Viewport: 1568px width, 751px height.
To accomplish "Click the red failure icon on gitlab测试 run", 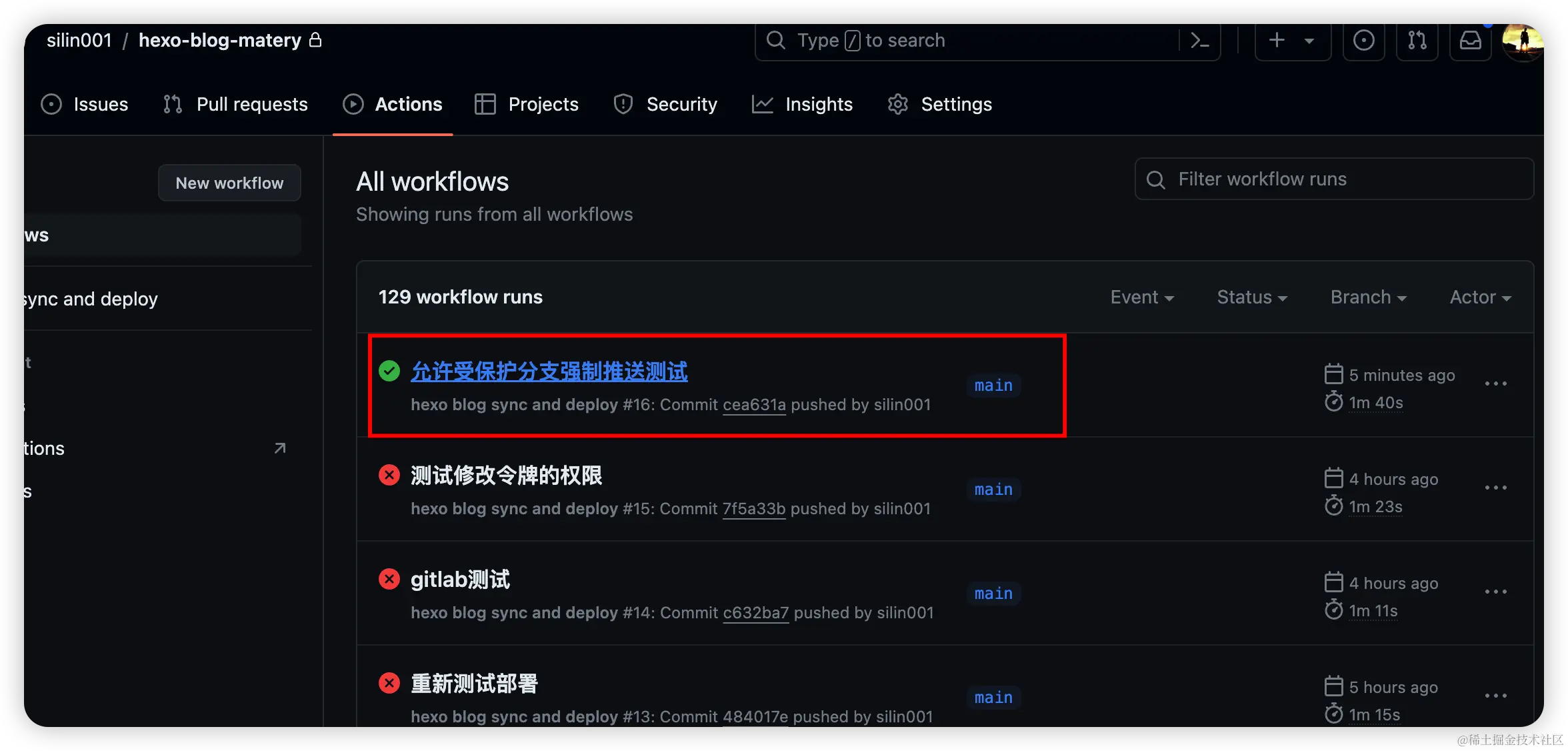I will pos(389,579).
